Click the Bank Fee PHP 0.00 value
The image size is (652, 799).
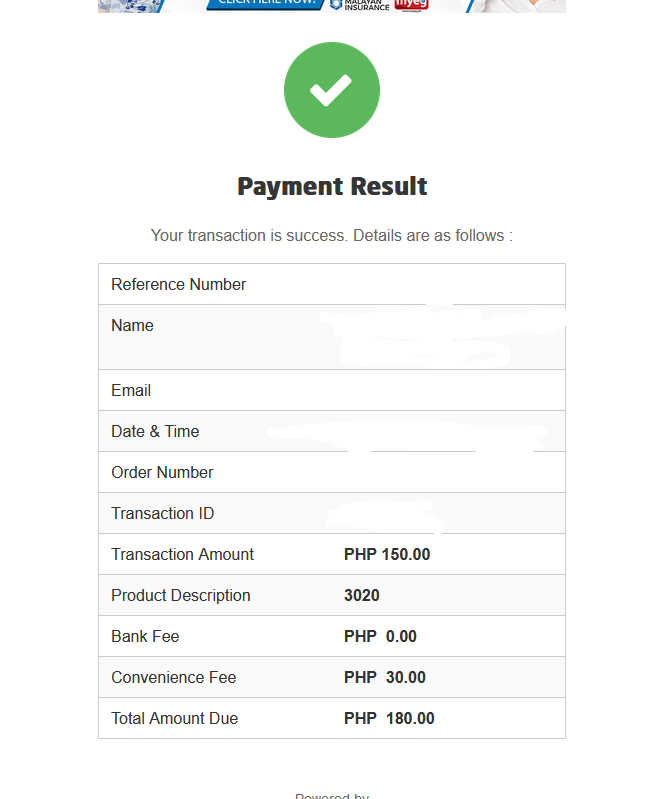pyautogui.click(x=380, y=637)
